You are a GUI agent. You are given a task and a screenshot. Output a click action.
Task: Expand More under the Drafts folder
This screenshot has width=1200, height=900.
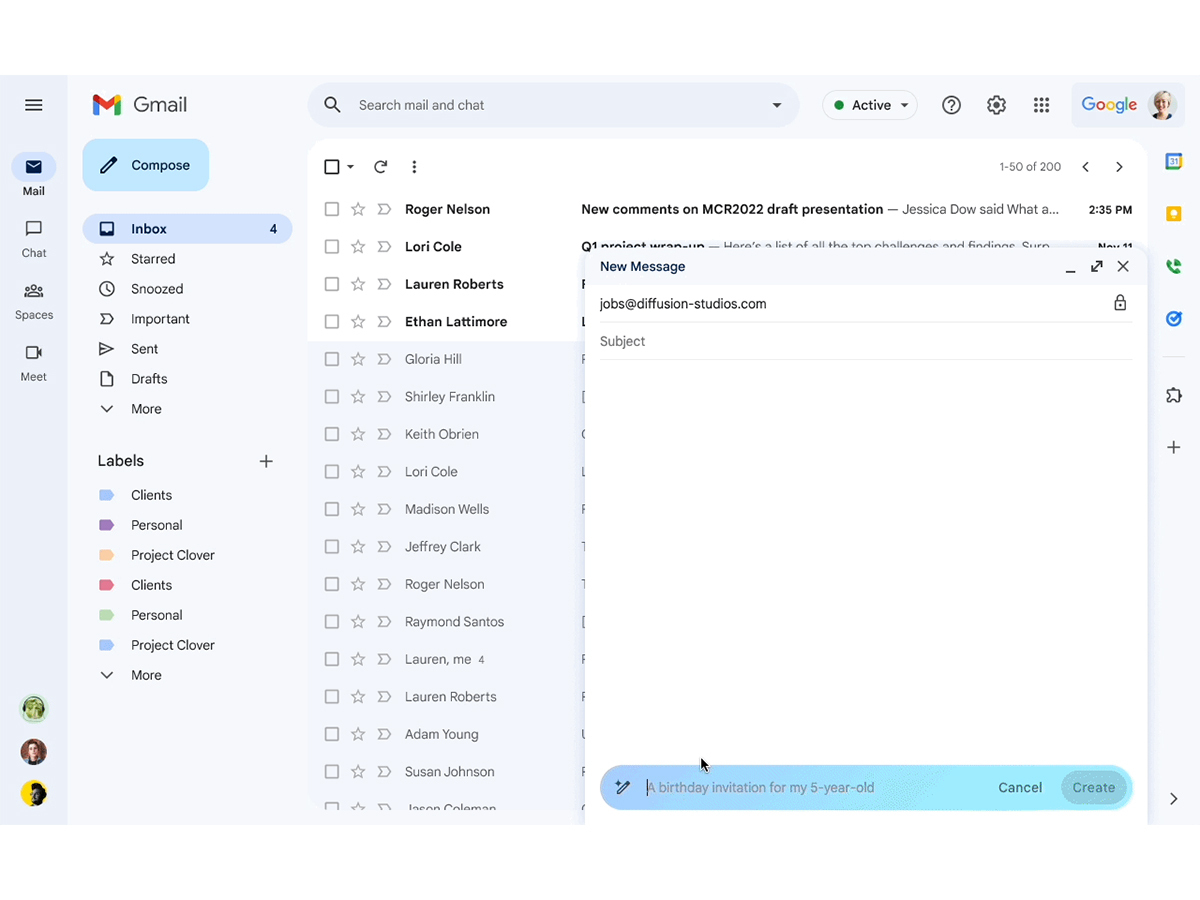(145, 409)
